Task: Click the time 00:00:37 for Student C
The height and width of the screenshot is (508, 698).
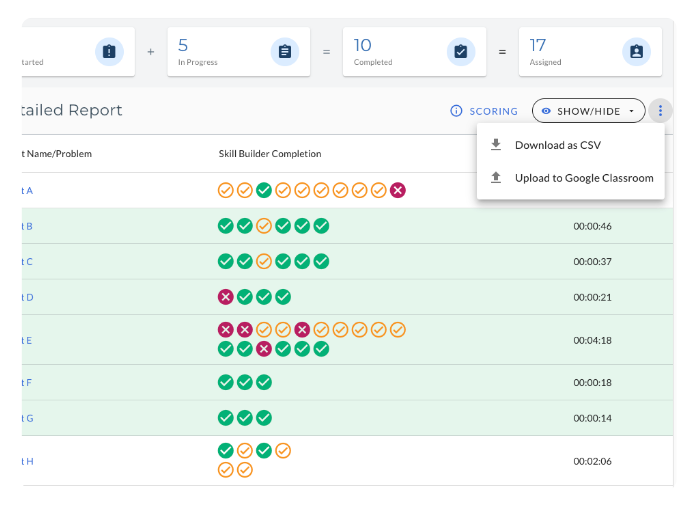Action: click(x=592, y=262)
